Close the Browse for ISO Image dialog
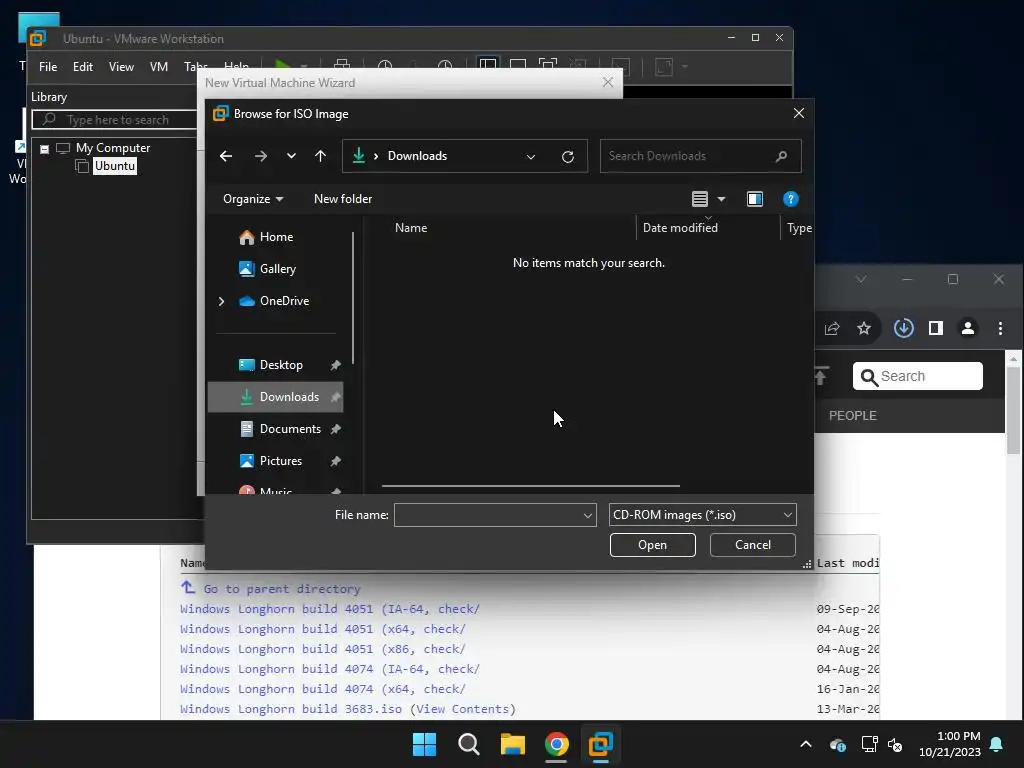Screen dimensions: 1024x768 click(798, 114)
